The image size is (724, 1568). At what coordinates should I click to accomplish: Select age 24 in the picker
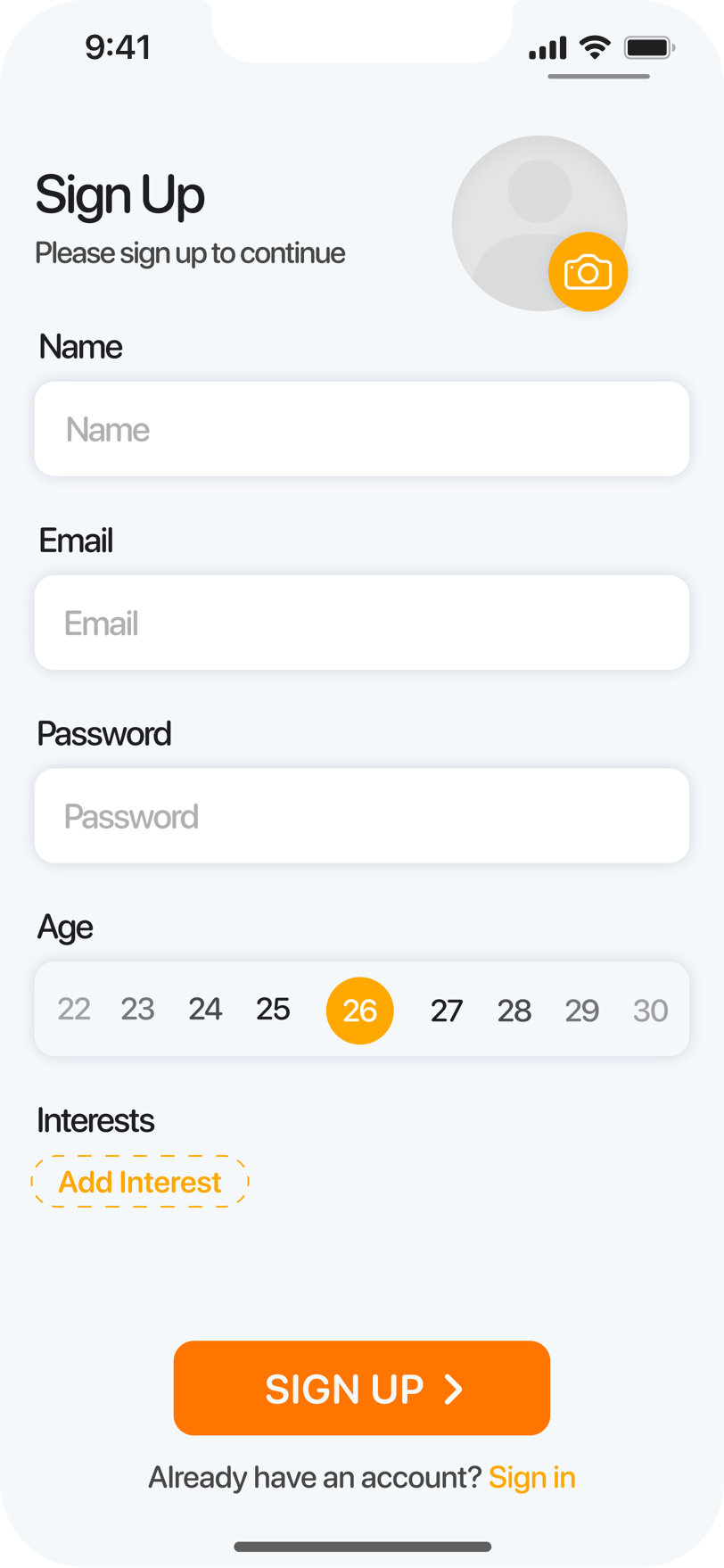(x=205, y=1010)
